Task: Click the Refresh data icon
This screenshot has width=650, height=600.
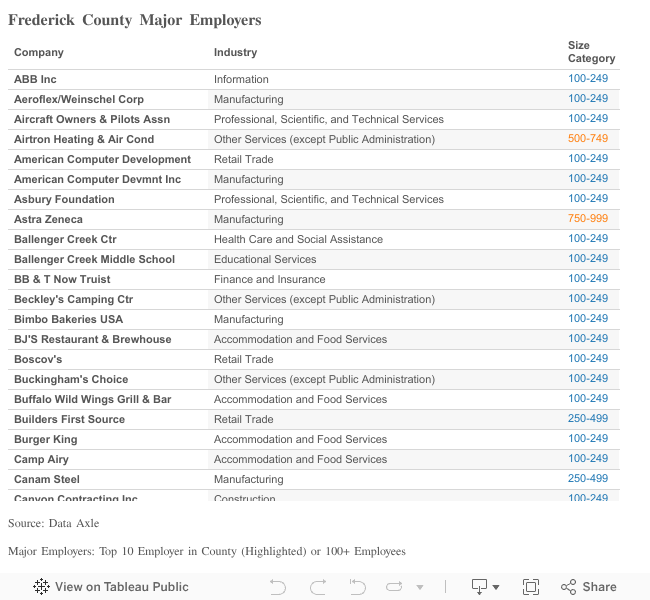Action: click(394, 587)
